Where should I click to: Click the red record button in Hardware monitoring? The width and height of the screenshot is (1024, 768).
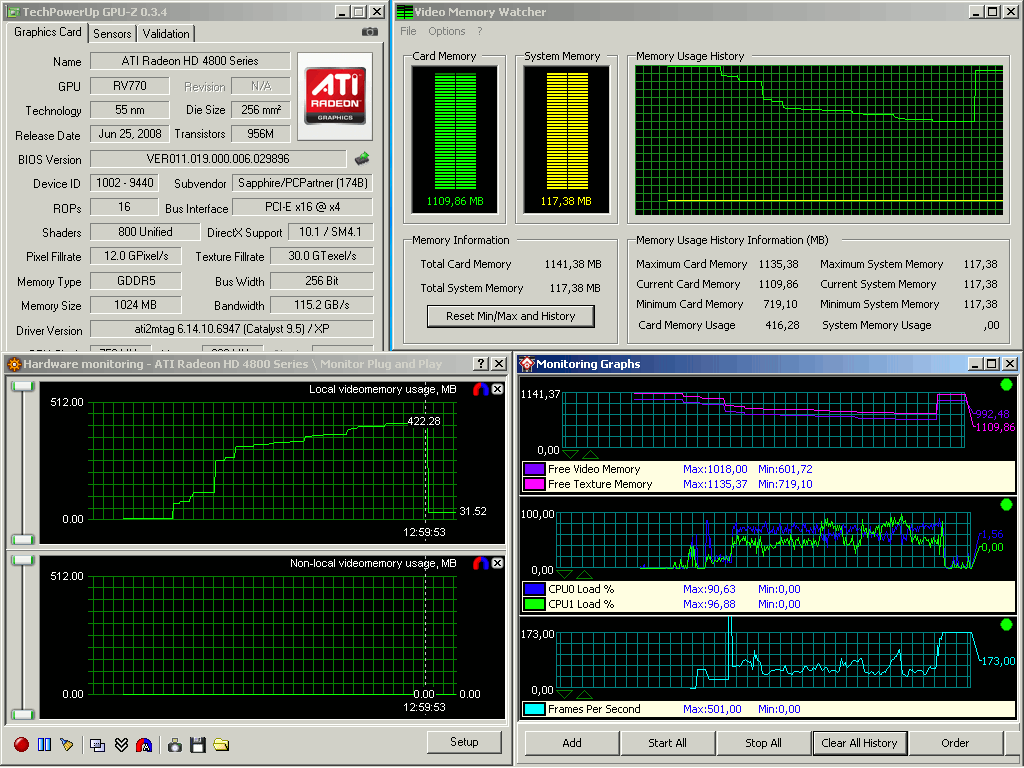[21, 744]
